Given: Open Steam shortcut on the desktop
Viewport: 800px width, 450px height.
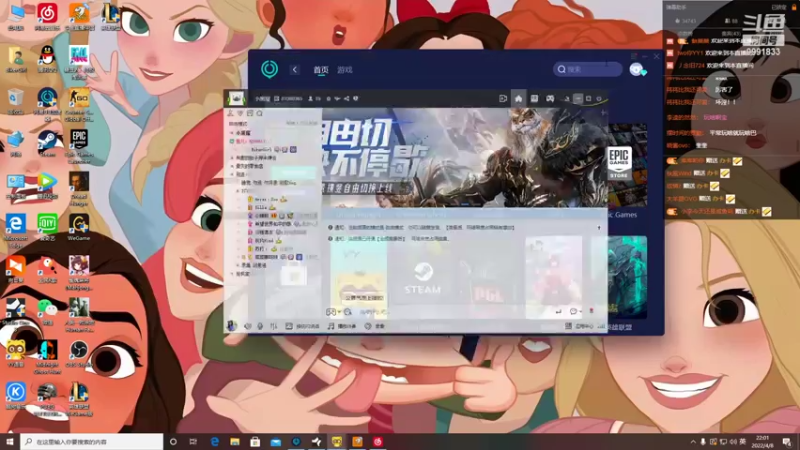Looking at the screenshot, I should (x=47, y=143).
